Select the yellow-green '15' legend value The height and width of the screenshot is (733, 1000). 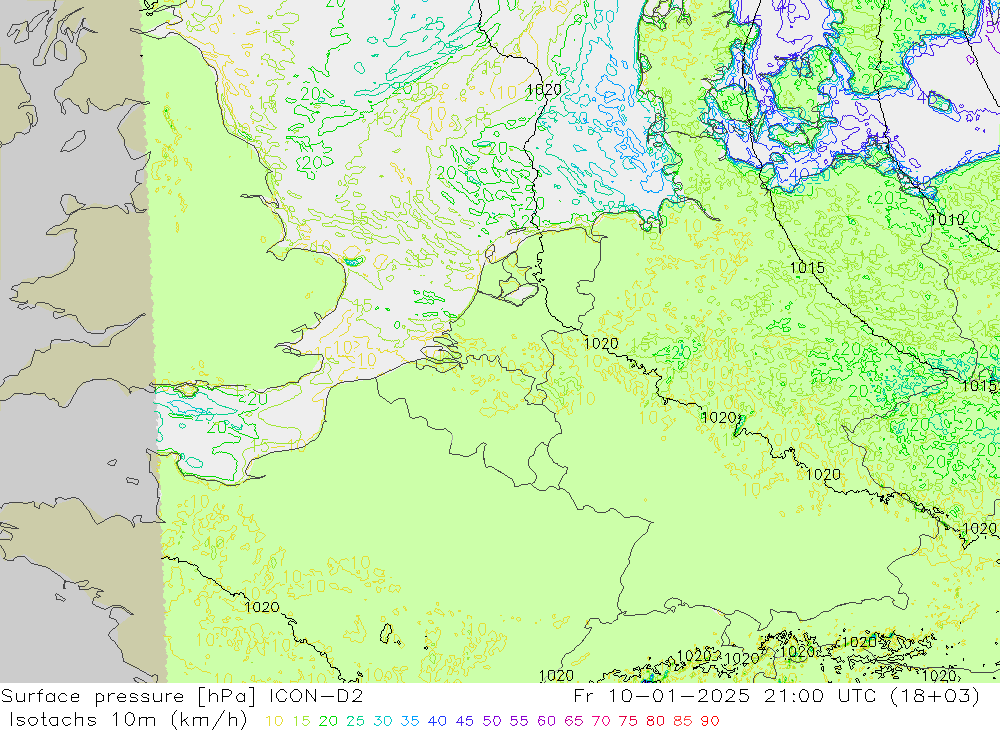pyautogui.click(x=302, y=721)
